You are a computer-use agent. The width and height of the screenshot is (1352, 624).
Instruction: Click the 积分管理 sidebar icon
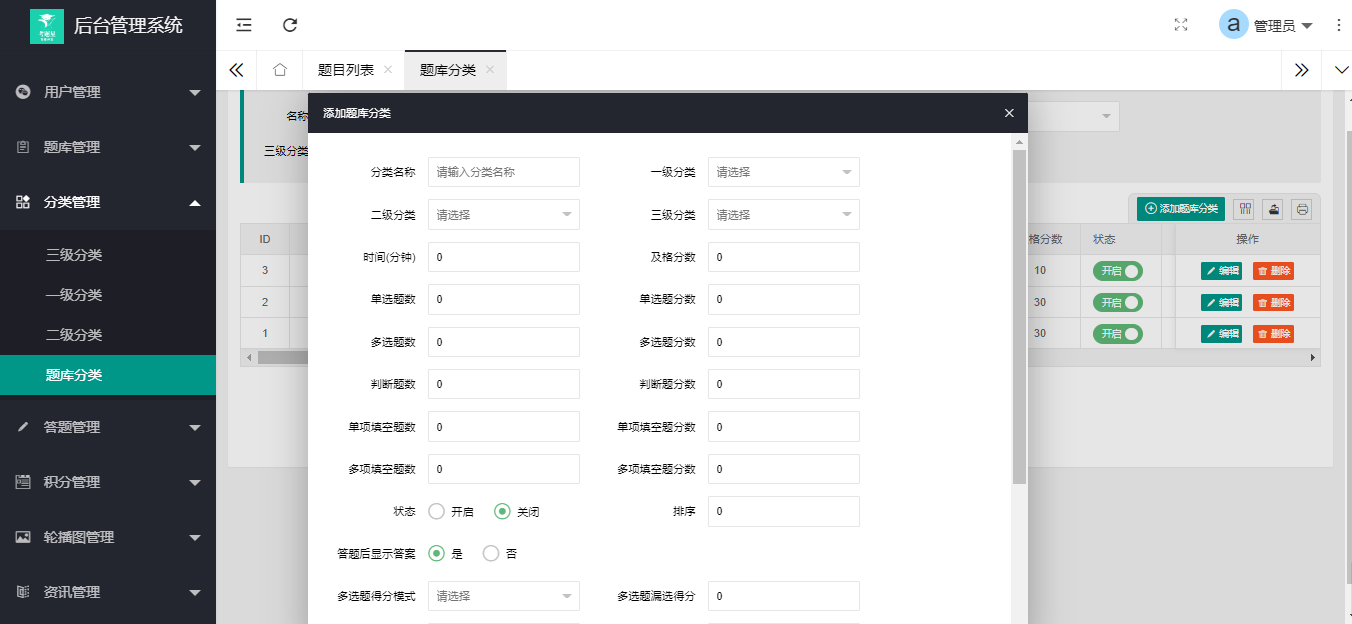point(23,482)
